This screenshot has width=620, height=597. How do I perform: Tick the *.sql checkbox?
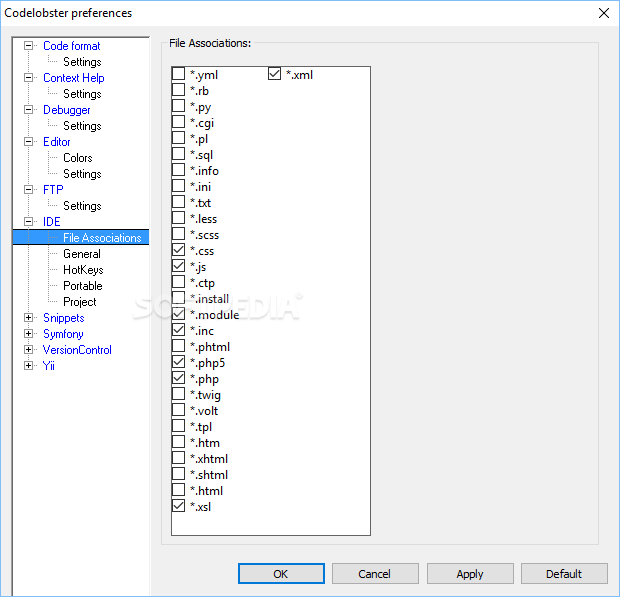coord(178,154)
